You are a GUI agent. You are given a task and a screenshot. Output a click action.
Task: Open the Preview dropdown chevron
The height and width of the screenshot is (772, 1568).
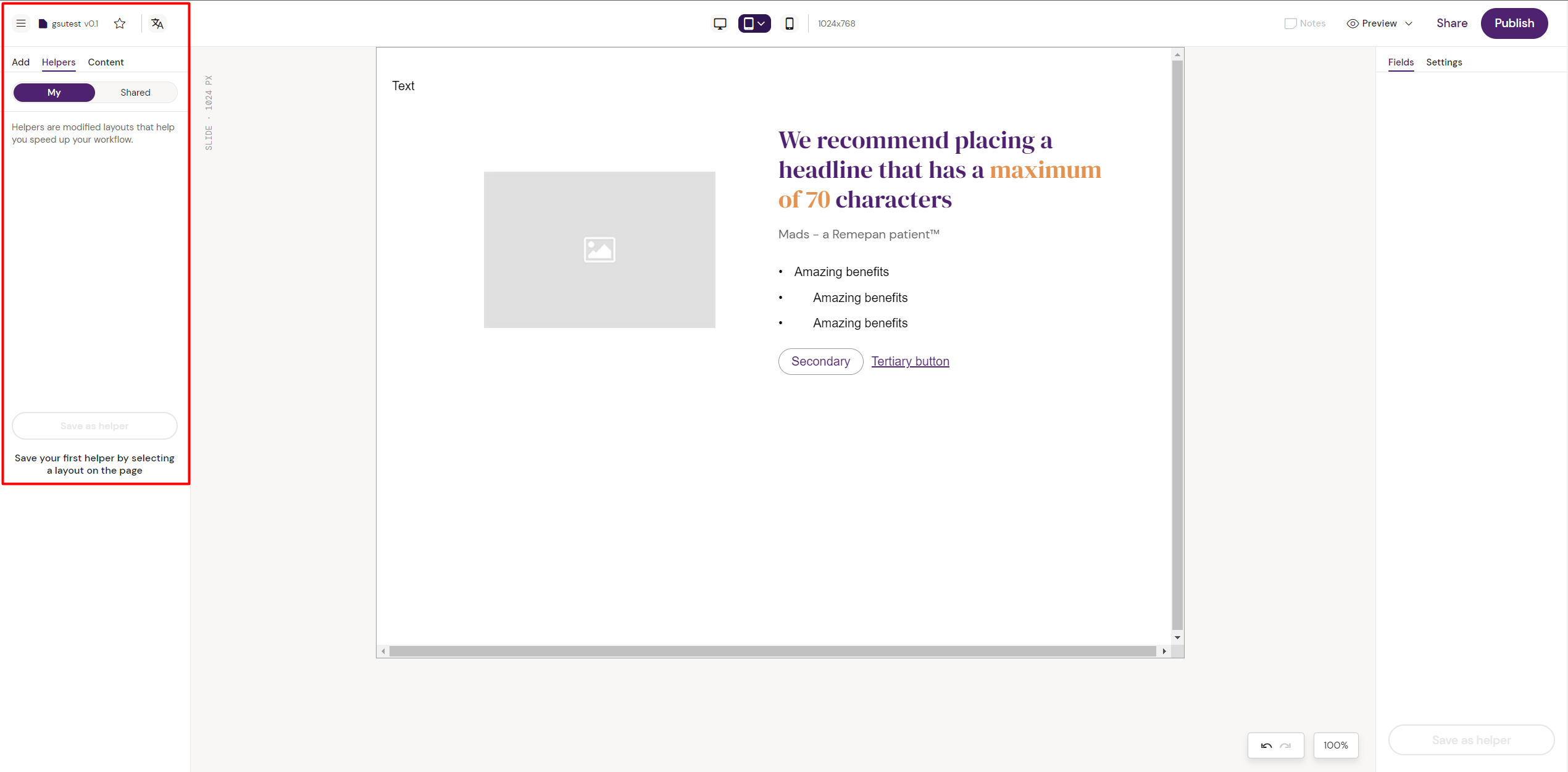pyautogui.click(x=1409, y=23)
